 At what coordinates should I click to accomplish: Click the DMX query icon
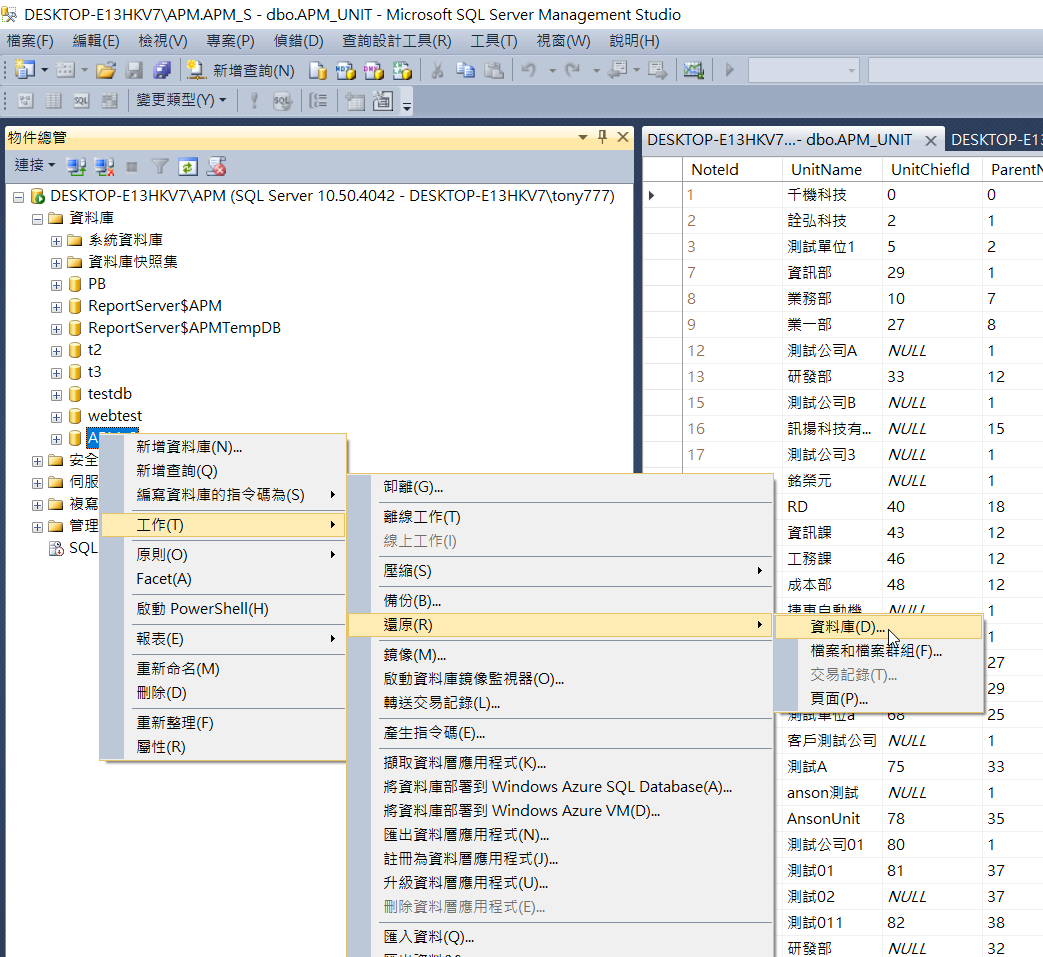[373, 70]
